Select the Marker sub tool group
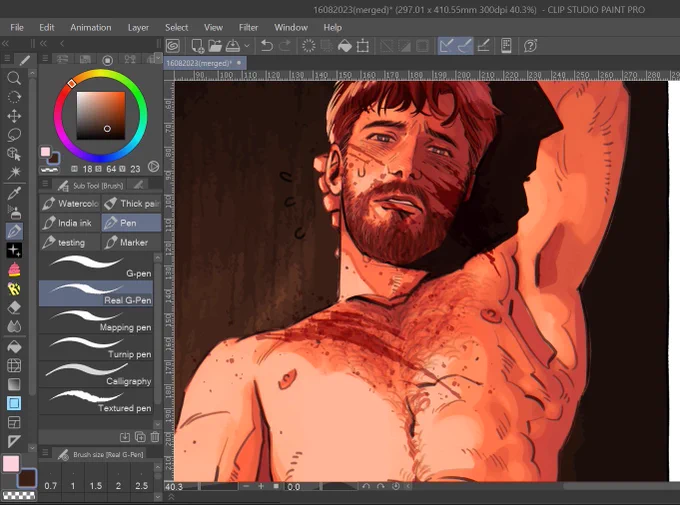The height and width of the screenshot is (505, 680). 131,242
